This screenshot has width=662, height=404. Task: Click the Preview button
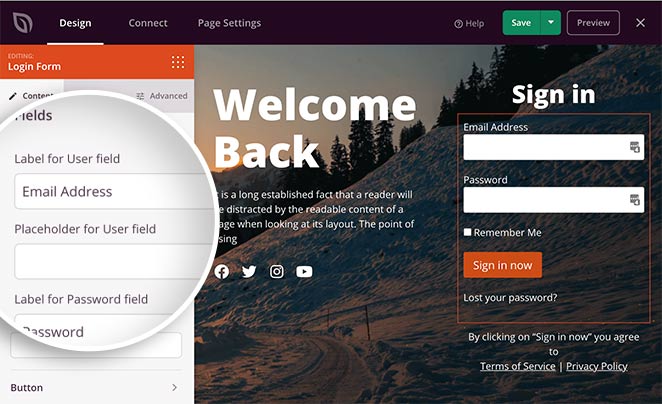tap(593, 22)
